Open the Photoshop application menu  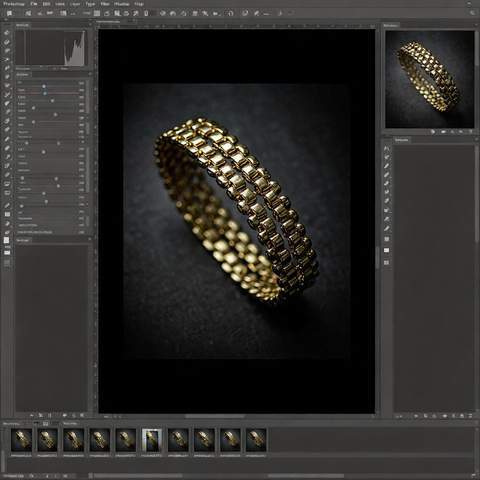pos(15,4)
